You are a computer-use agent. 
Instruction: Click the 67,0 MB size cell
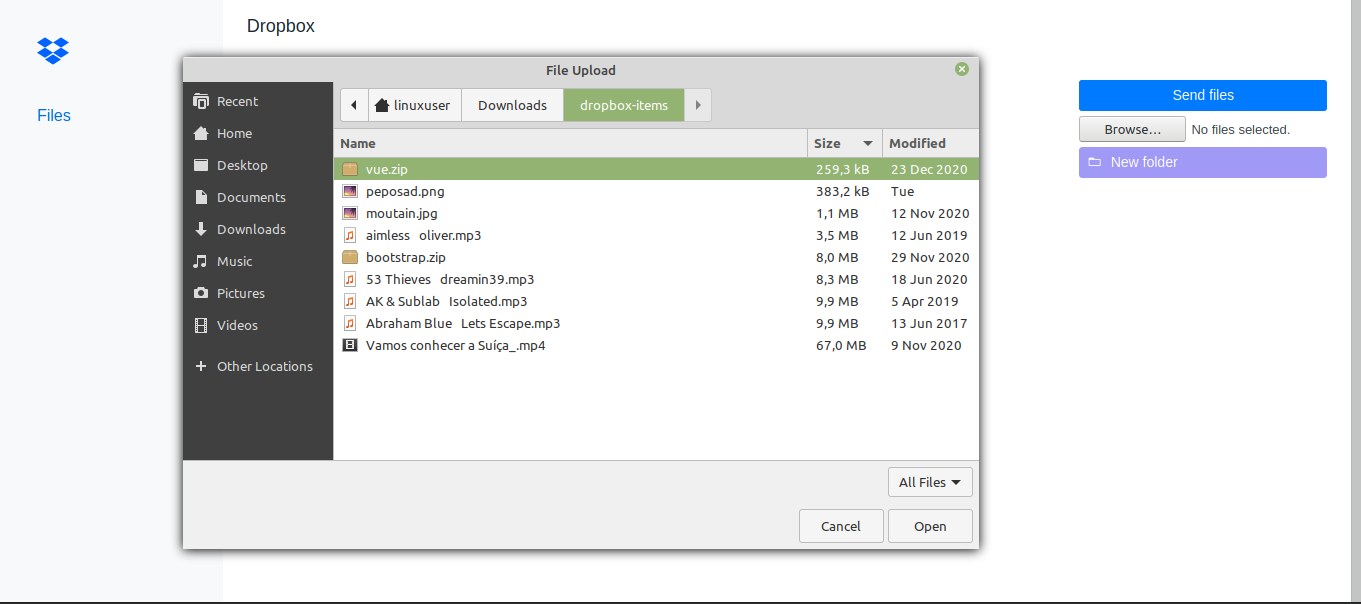point(841,345)
